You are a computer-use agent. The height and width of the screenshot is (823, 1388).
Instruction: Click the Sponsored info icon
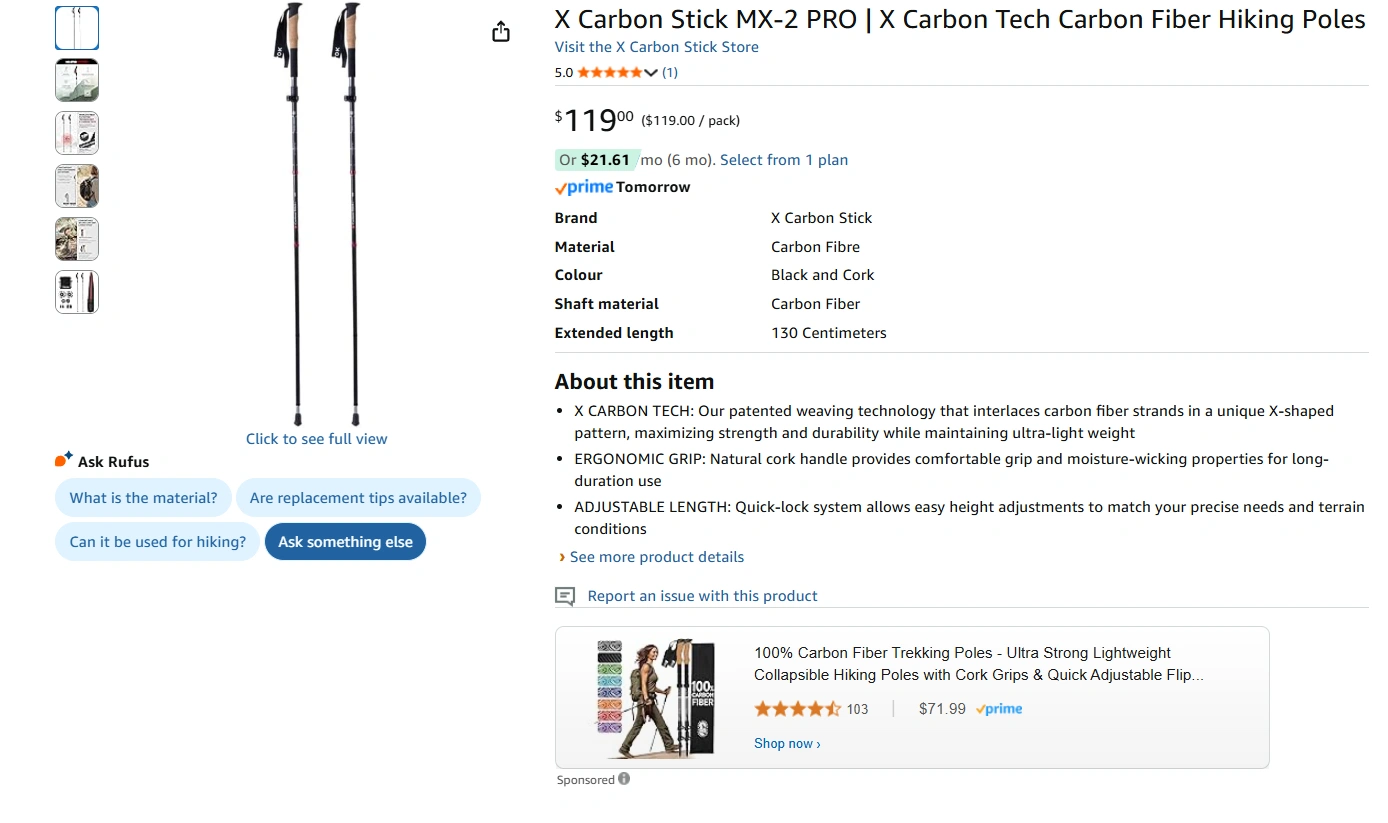[x=624, y=779]
